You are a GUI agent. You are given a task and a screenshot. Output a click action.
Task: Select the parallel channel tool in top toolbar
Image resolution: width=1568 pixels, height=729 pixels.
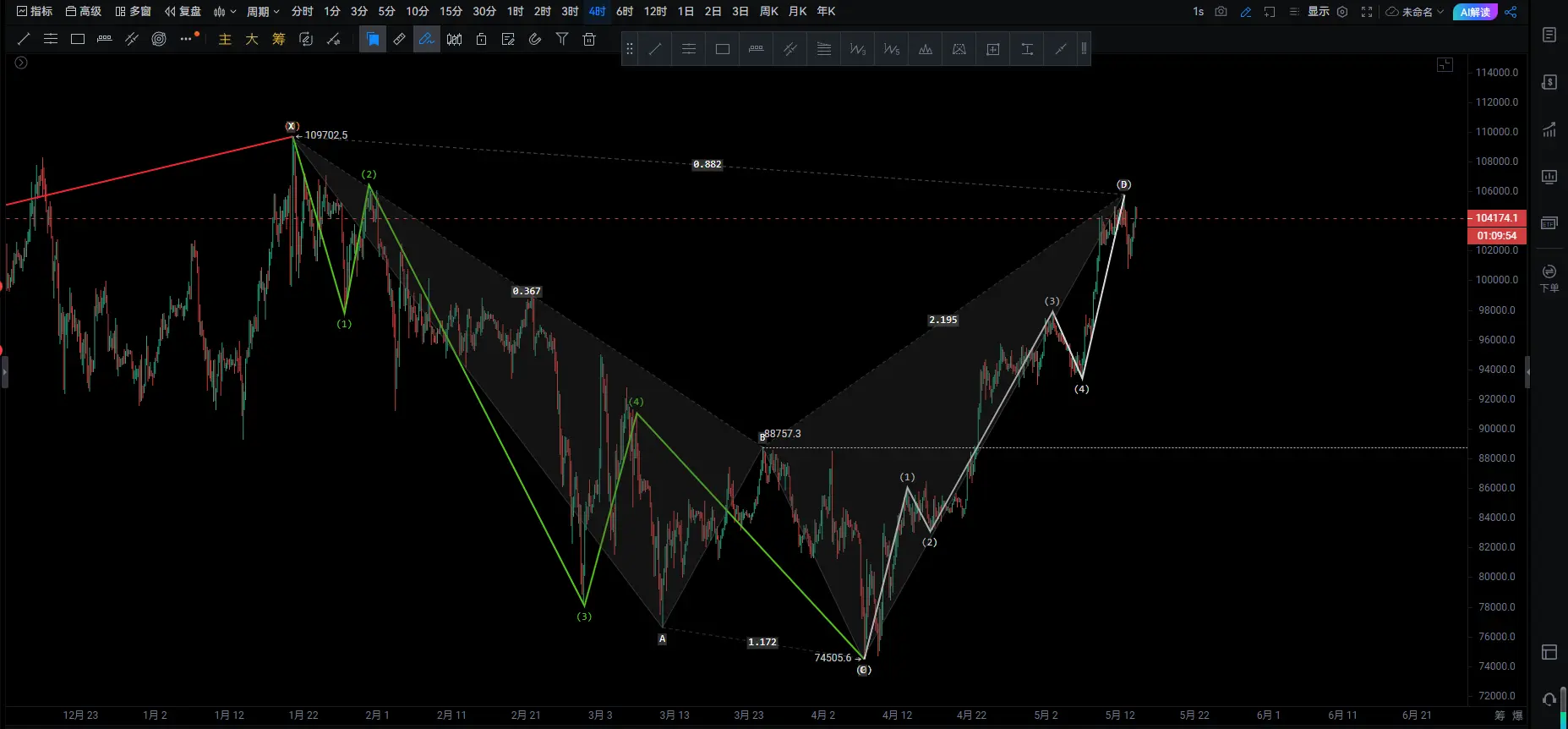(132, 39)
